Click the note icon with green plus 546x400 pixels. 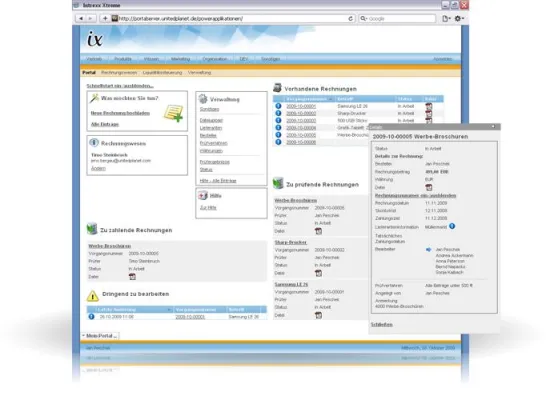tap(173, 113)
